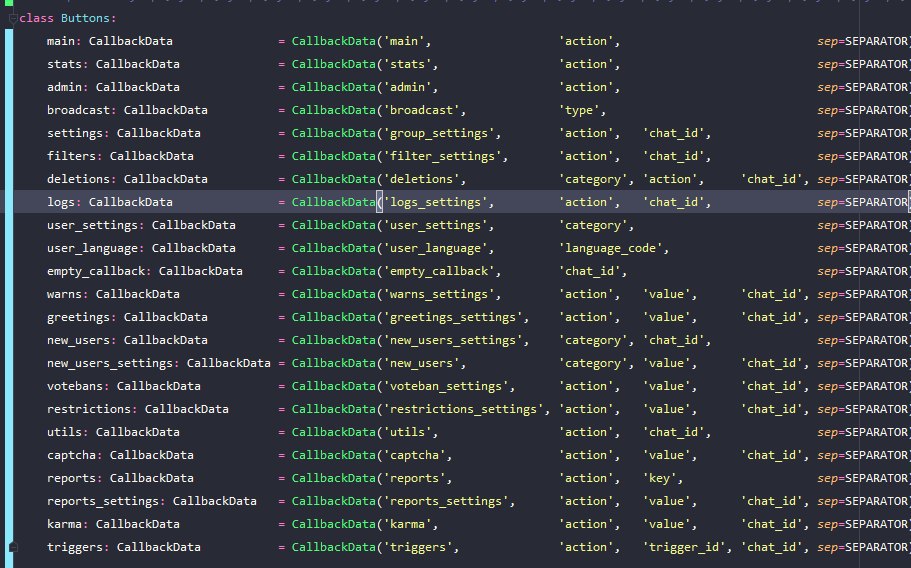
Task: Click 'action' in the karma row
Action: 586,524
